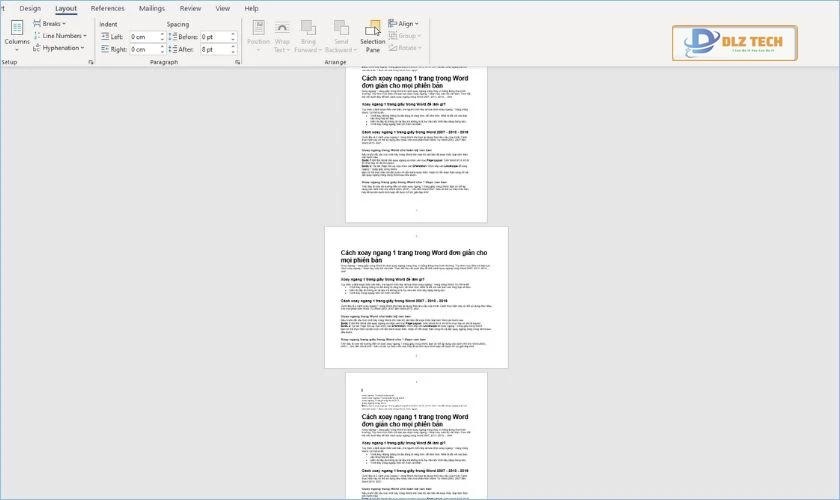Expand the Breaks dropdown
Viewport: 840px width, 500px height.
54,23
